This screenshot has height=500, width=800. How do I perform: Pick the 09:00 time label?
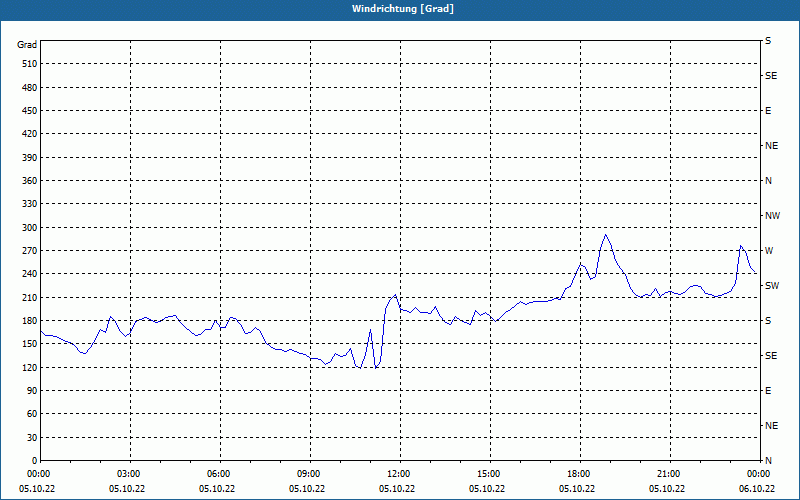pos(310,473)
